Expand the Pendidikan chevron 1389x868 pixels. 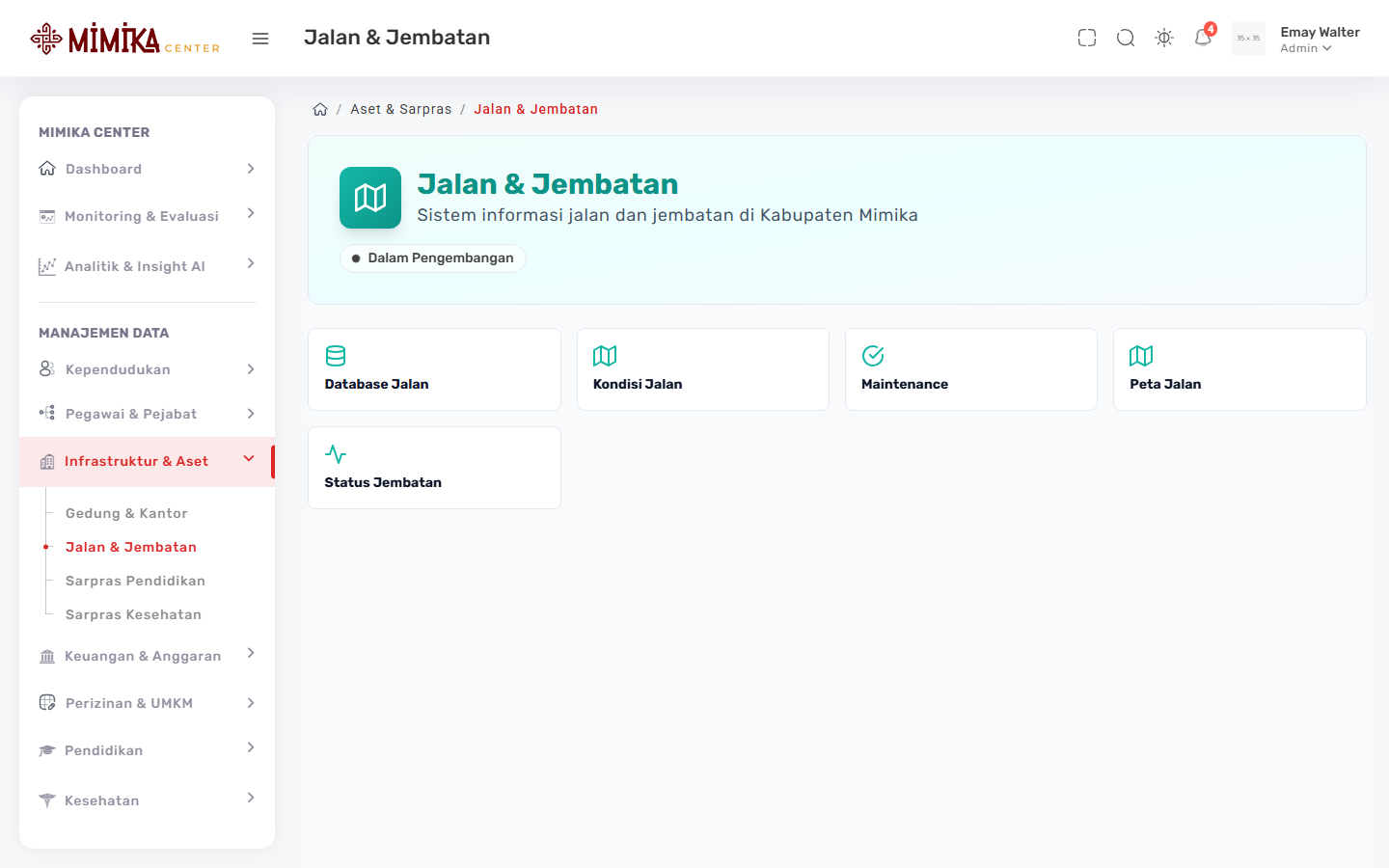[x=251, y=747]
